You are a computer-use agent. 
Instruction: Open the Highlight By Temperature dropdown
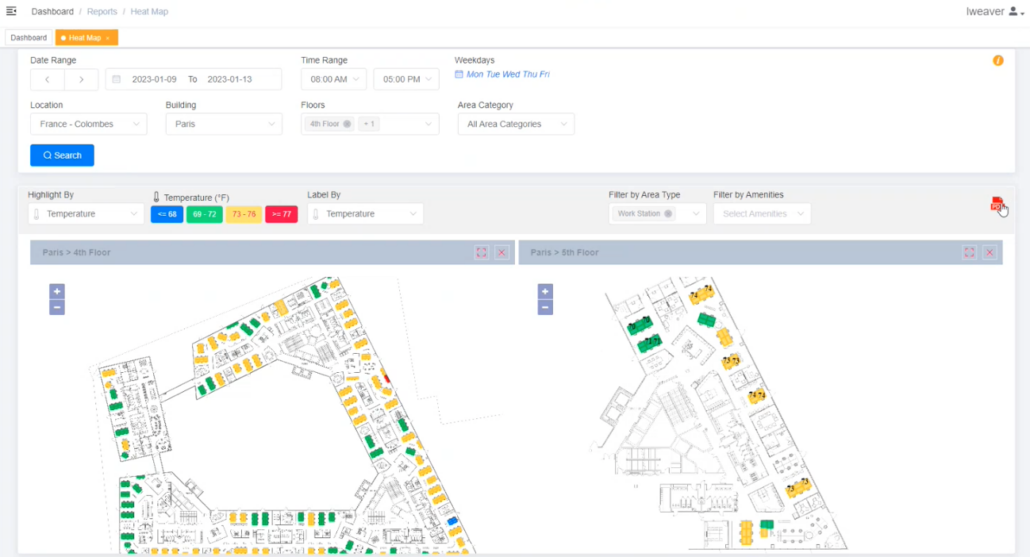(x=86, y=214)
